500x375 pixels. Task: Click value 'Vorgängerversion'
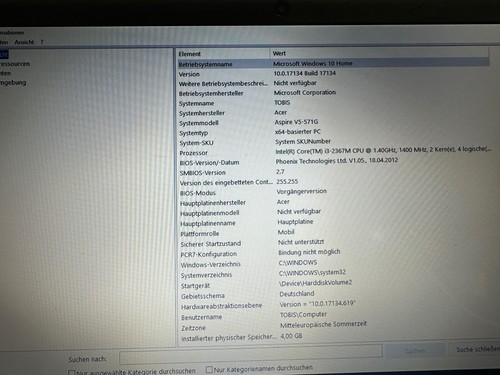[302, 191]
